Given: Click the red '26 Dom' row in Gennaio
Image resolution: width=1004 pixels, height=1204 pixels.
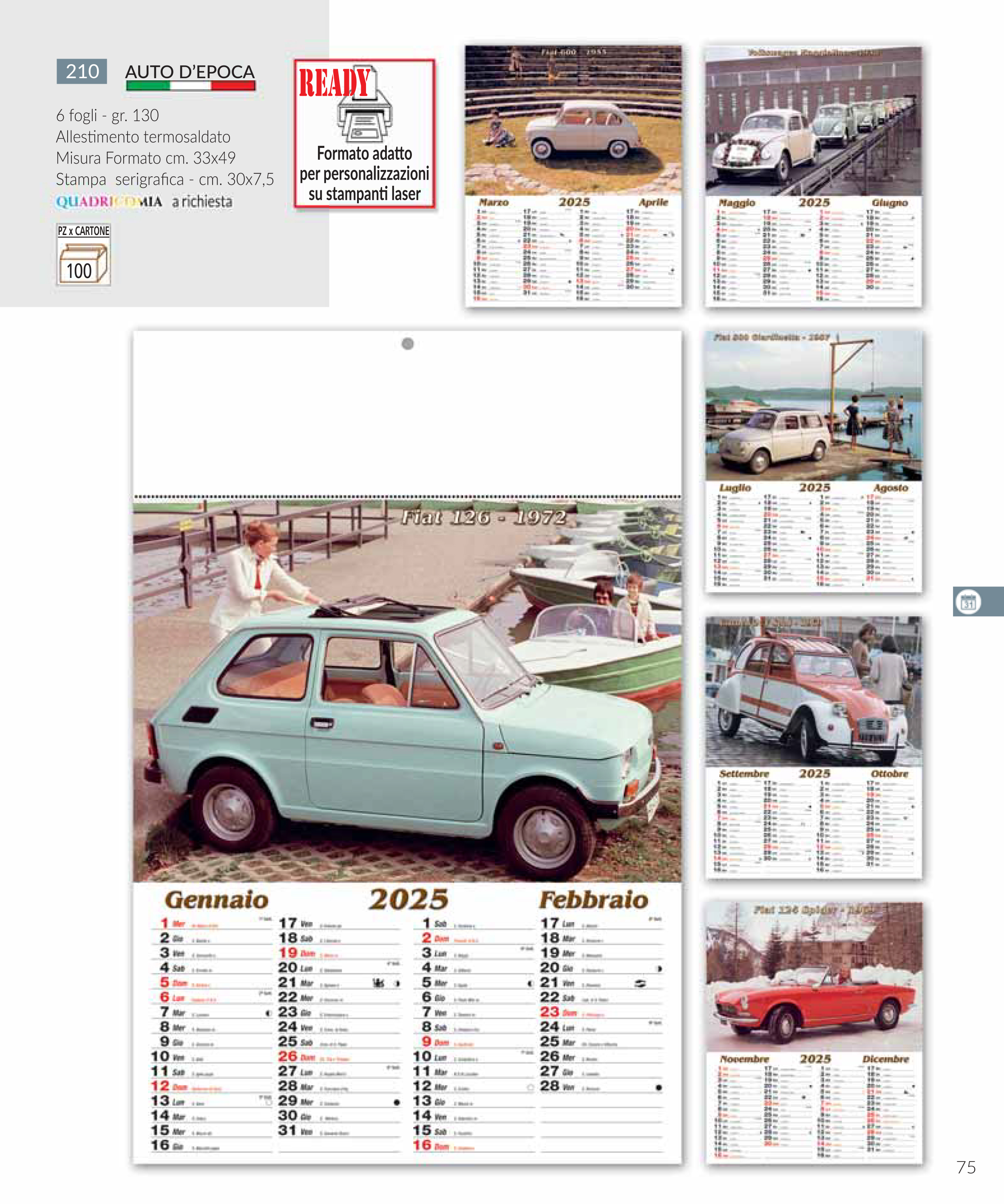Looking at the screenshot, I should (340, 1057).
